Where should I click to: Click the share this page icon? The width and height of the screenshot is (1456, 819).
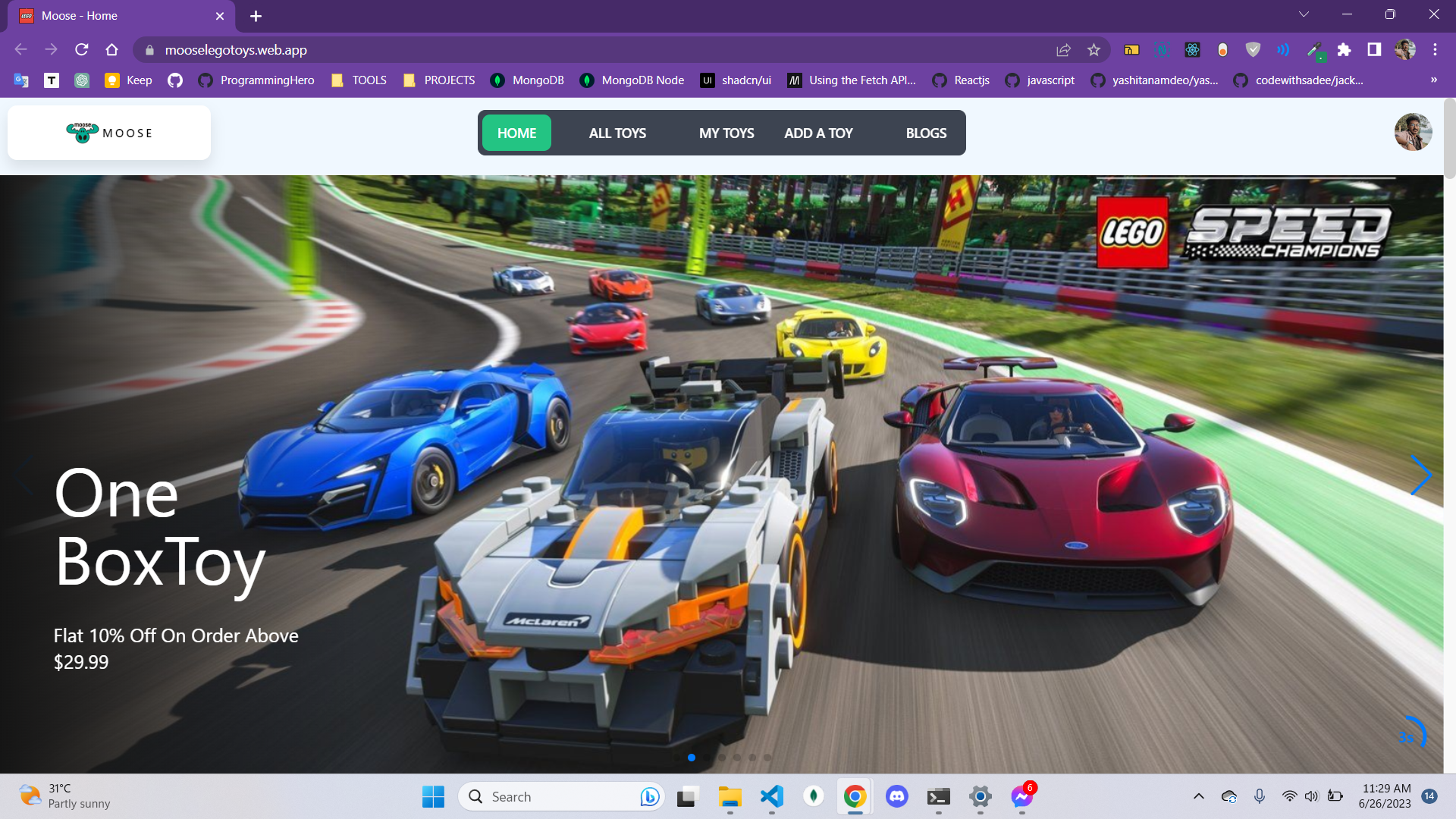tap(1063, 49)
